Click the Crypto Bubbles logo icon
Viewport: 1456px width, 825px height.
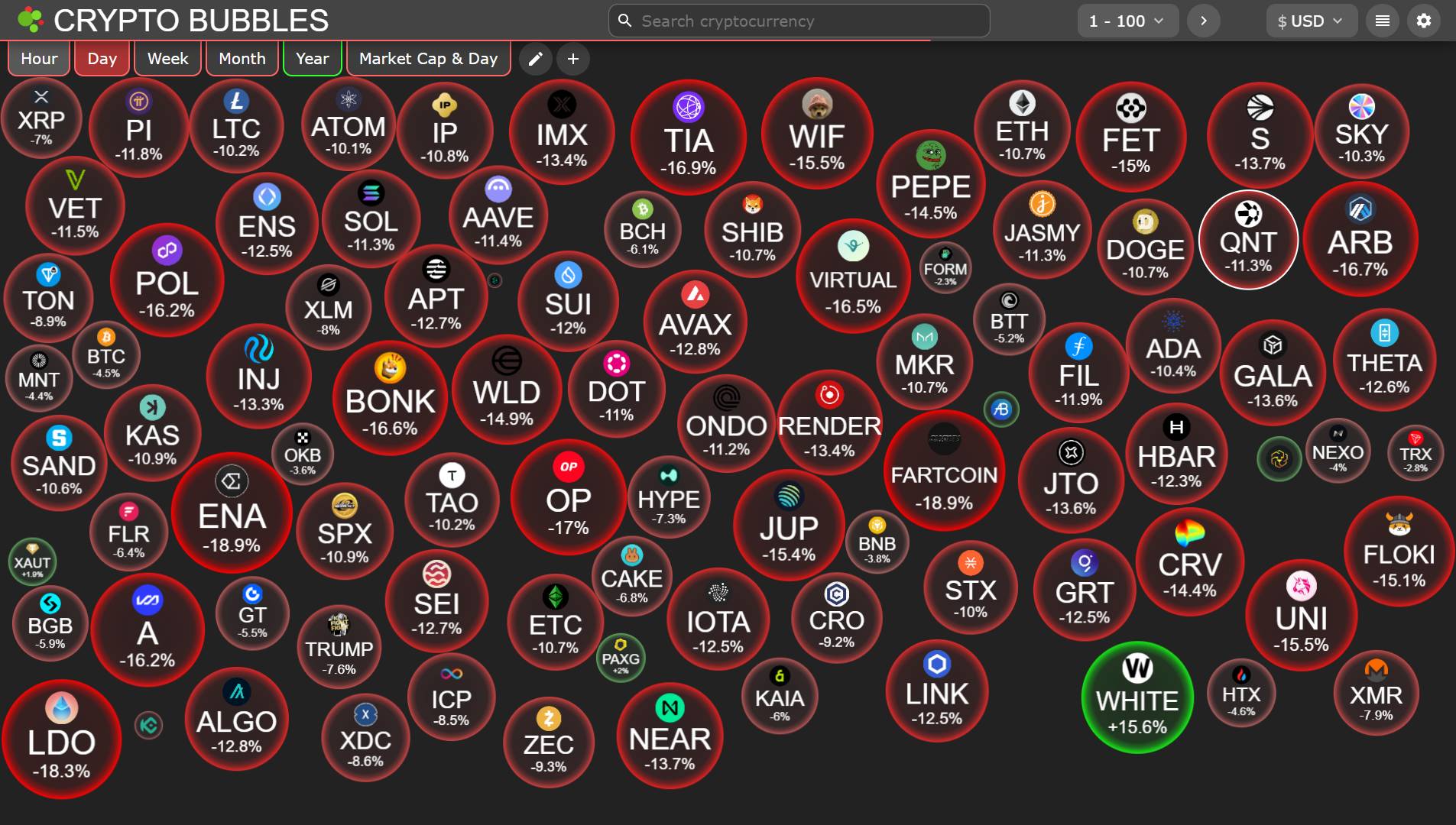pyautogui.click(x=31, y=20)
